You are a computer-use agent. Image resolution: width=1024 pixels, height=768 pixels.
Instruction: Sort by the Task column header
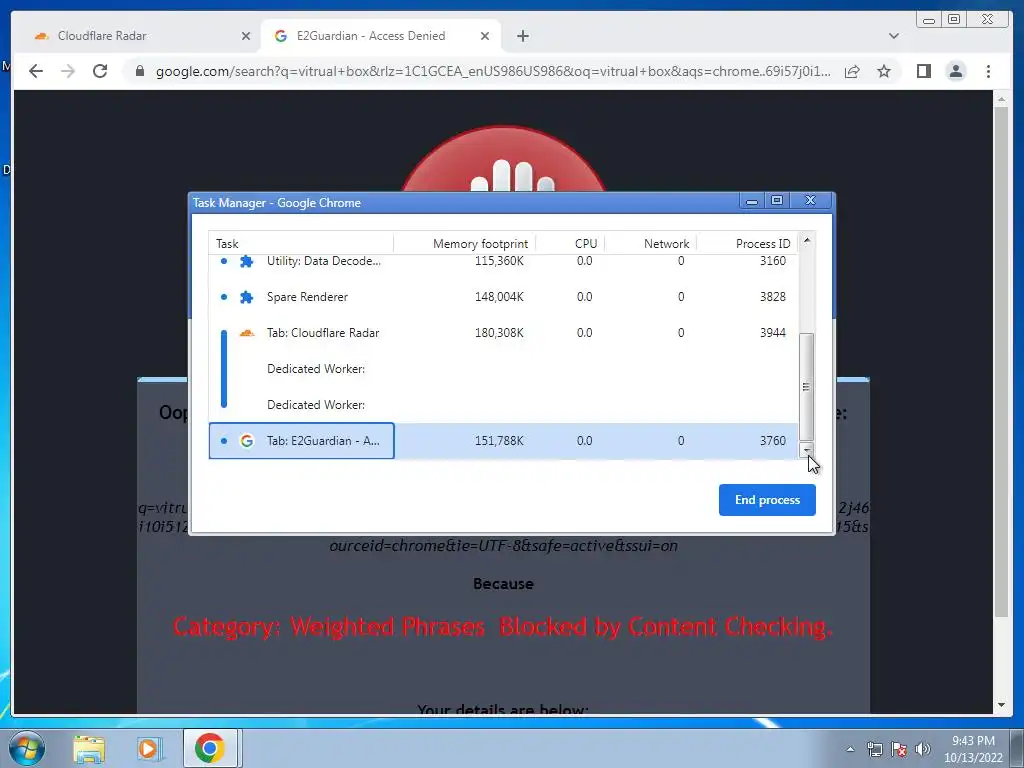tap(301, 244)
